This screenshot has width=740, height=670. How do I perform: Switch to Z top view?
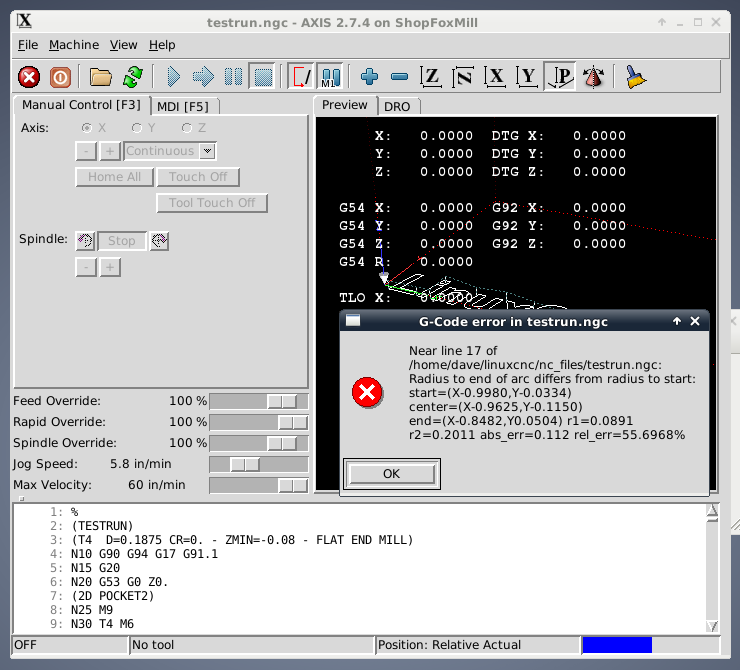point(431,76)
